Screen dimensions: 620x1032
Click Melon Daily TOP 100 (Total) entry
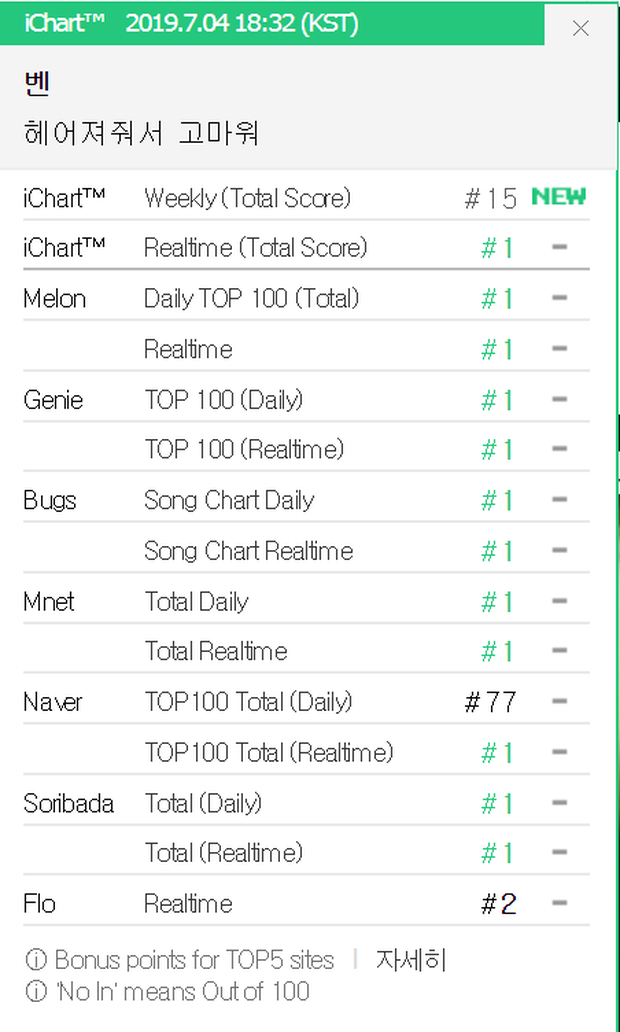tap(251, 298)
